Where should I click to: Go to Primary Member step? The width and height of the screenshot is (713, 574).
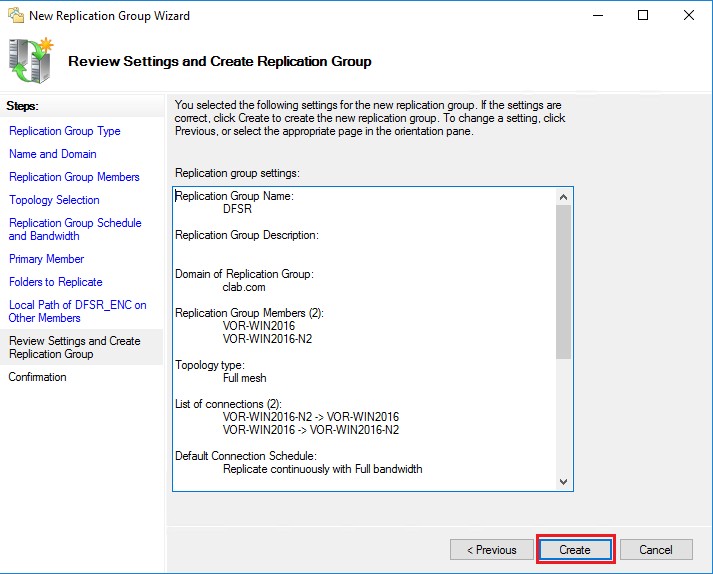coord(47,259)
